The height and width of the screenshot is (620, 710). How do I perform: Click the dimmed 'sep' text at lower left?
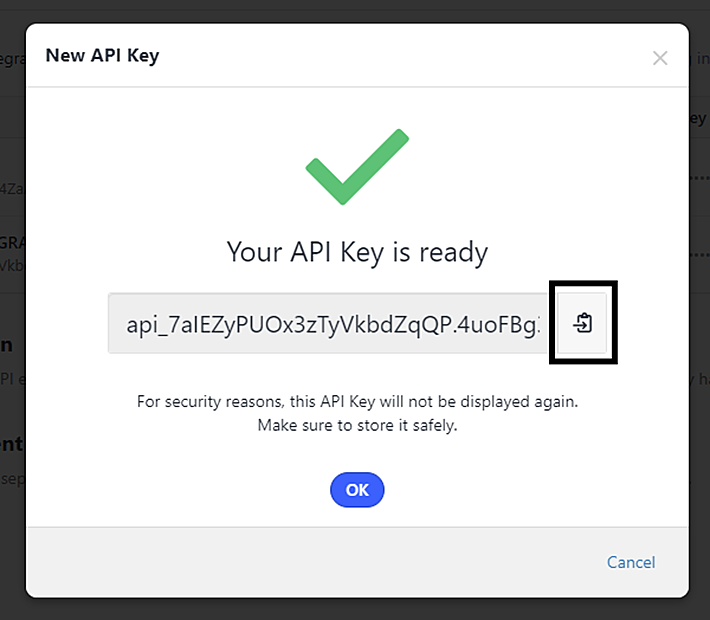[x=13, y=479]
